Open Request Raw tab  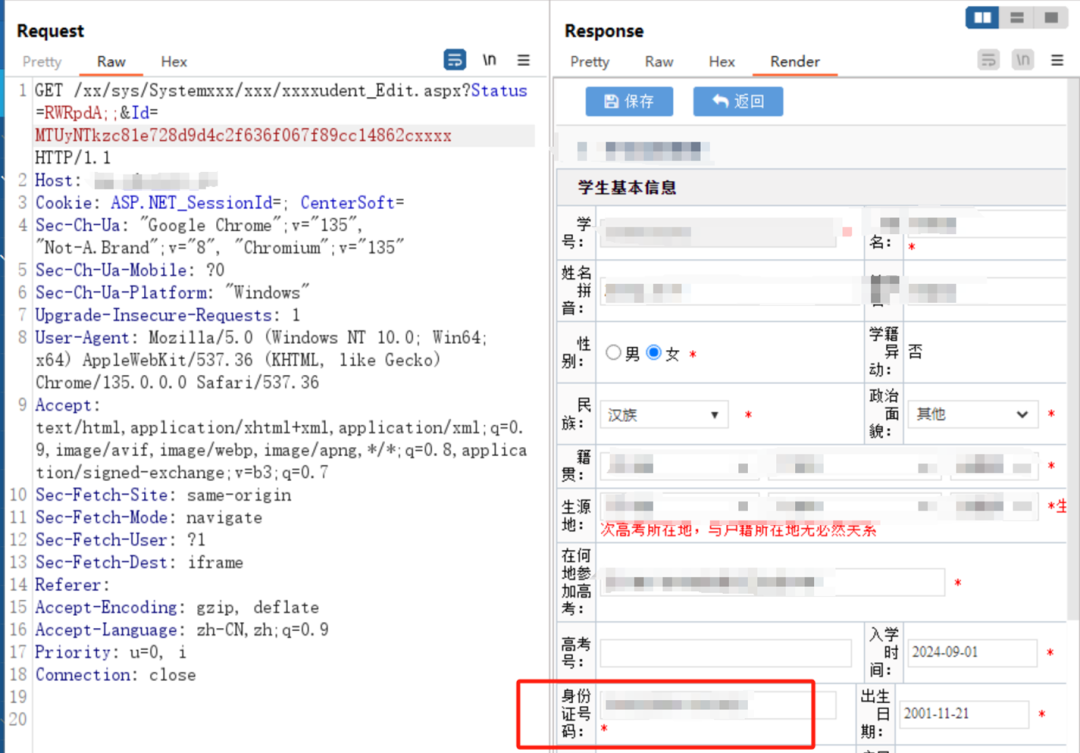pyautogui.click(x=111, y=61)
